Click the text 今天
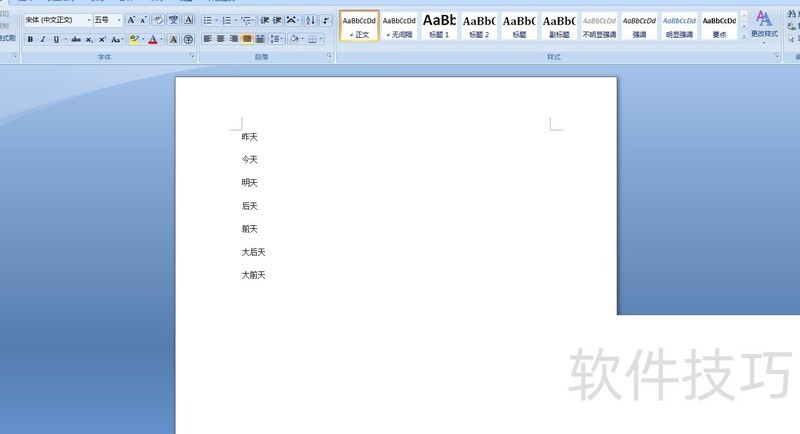The image size is (800, 434). [x=249, y=160]
